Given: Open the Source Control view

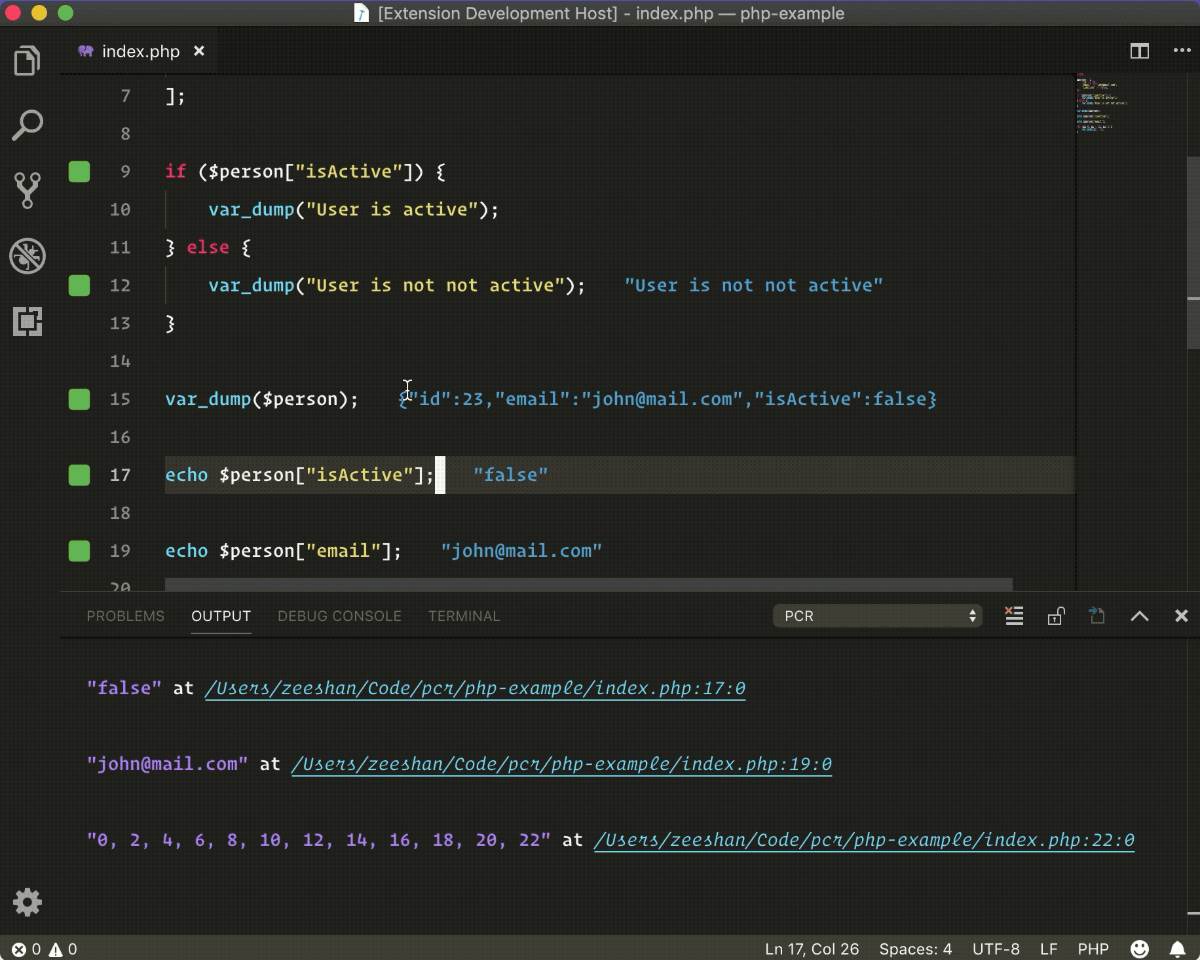Looking at the screenshot, I should tap(27, 190).
